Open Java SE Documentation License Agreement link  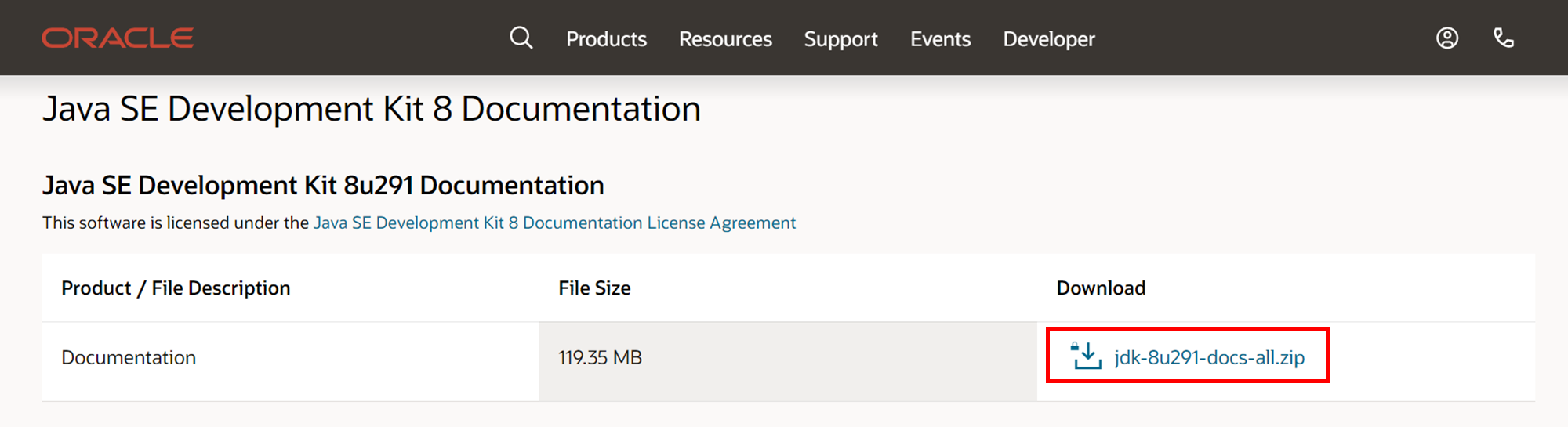[554, 223]
